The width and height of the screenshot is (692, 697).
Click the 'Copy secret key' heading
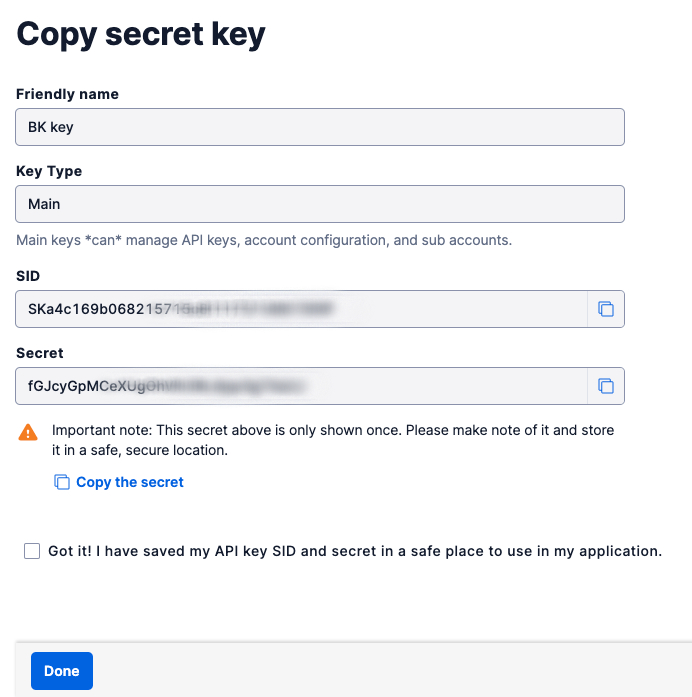[x=141, y=35]
